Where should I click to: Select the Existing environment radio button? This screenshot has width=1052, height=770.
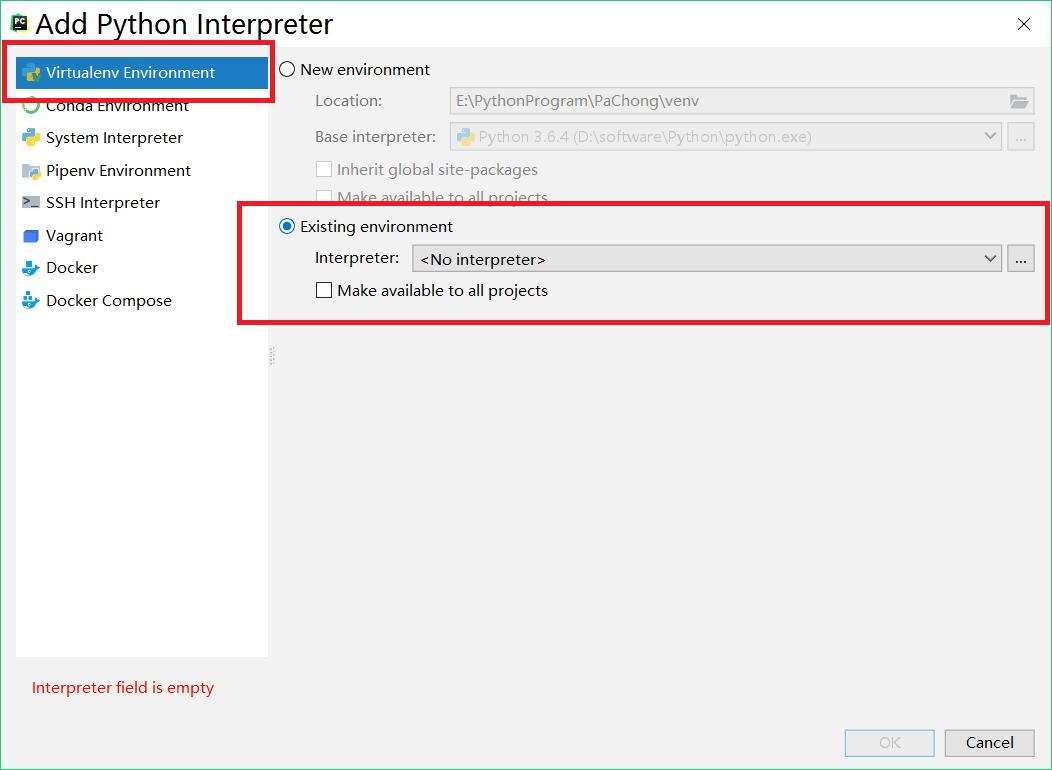click(x=287, y=226)
